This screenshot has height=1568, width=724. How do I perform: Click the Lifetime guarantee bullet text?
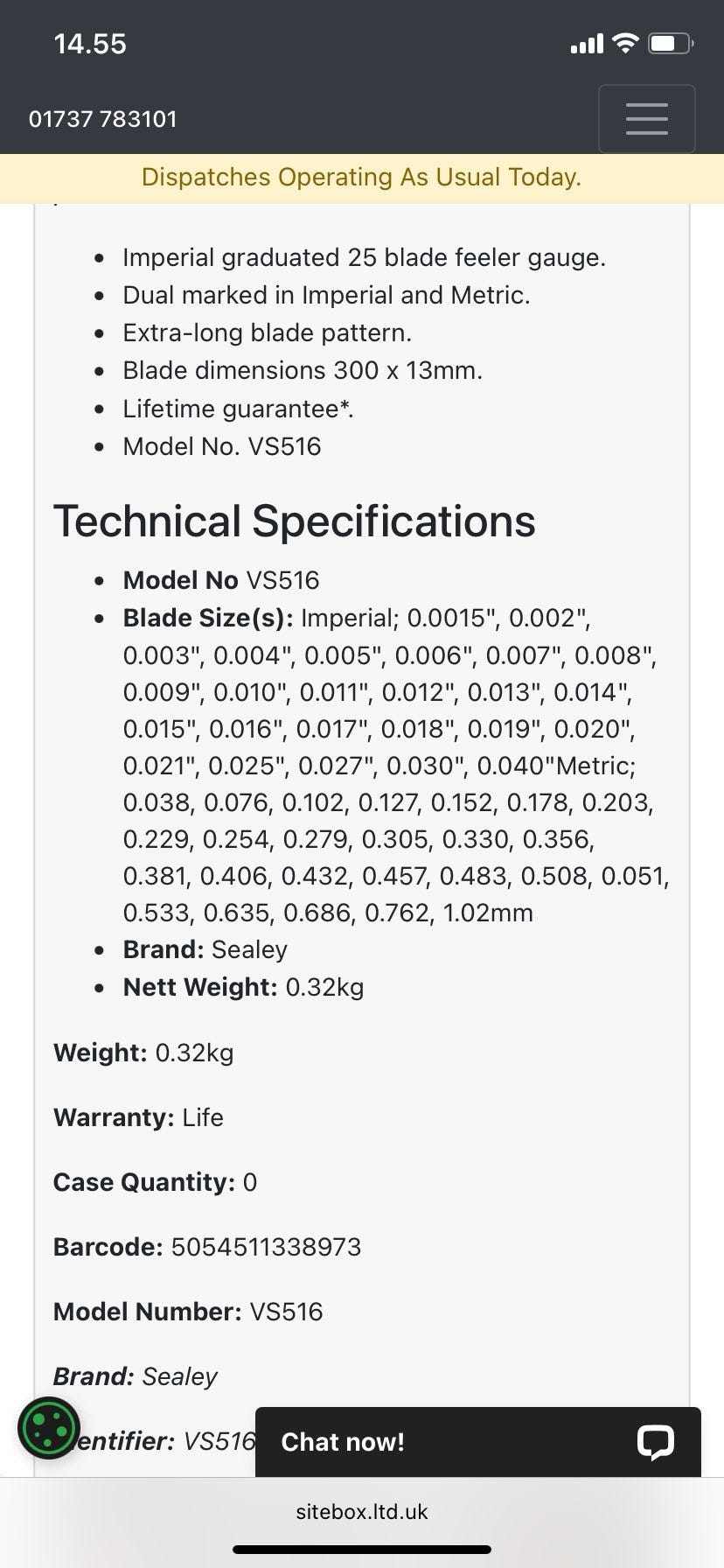click(238, 409)
